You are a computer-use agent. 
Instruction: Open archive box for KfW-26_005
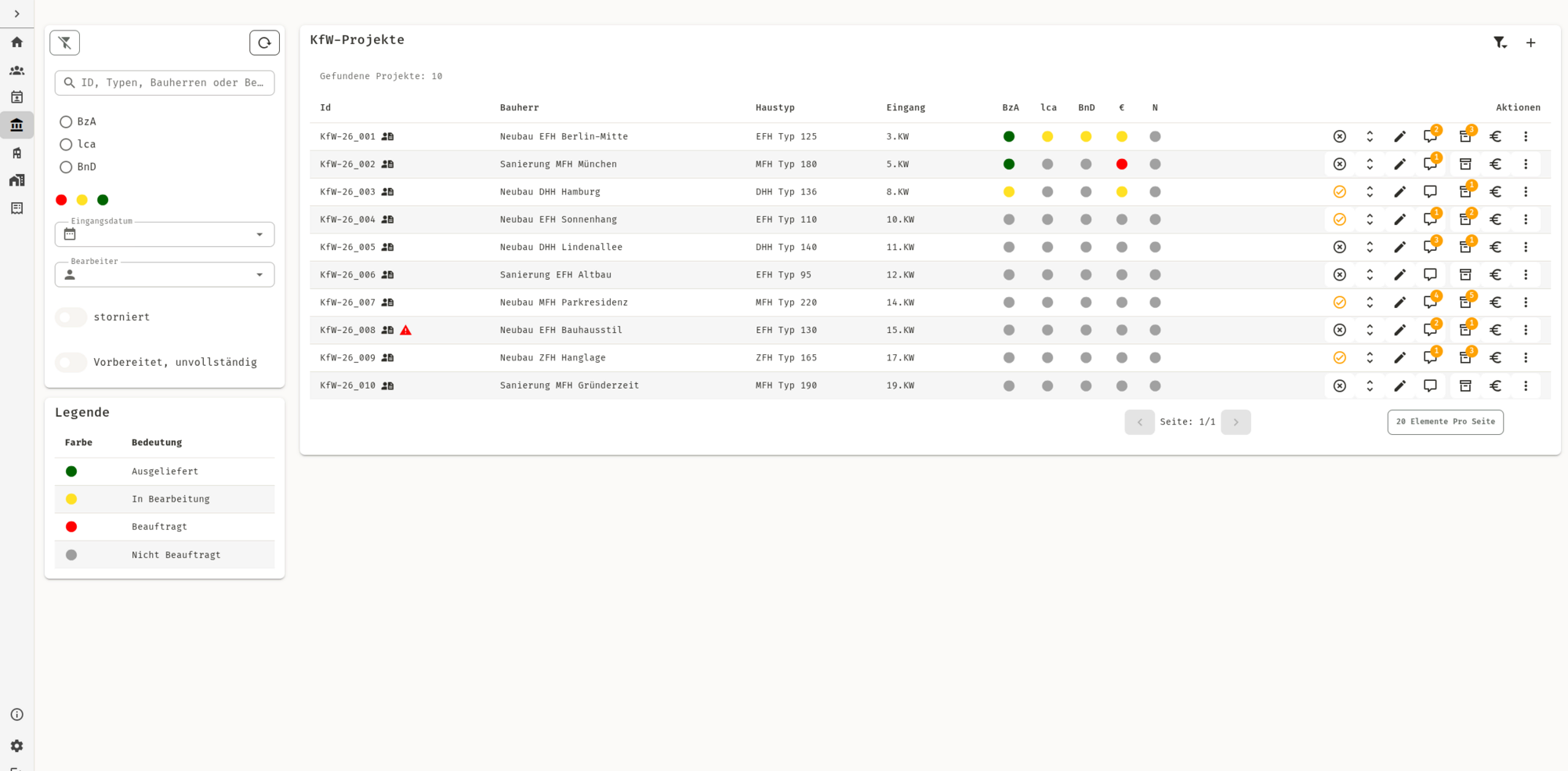[x=1465, y=248]
